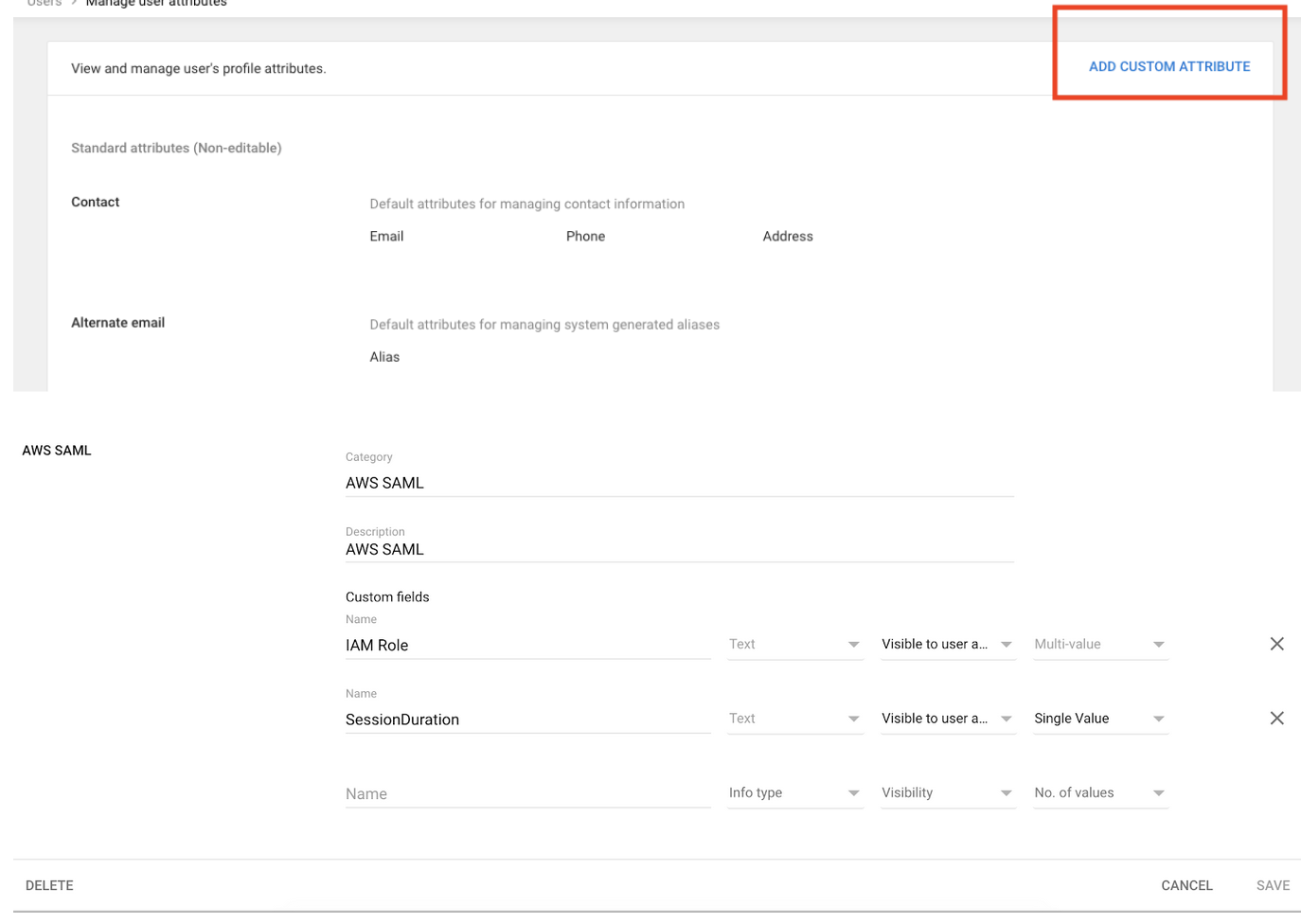Click the Email attribute text
The width and height of the screenshot is (1301, 924).
(x=386, y=236)
